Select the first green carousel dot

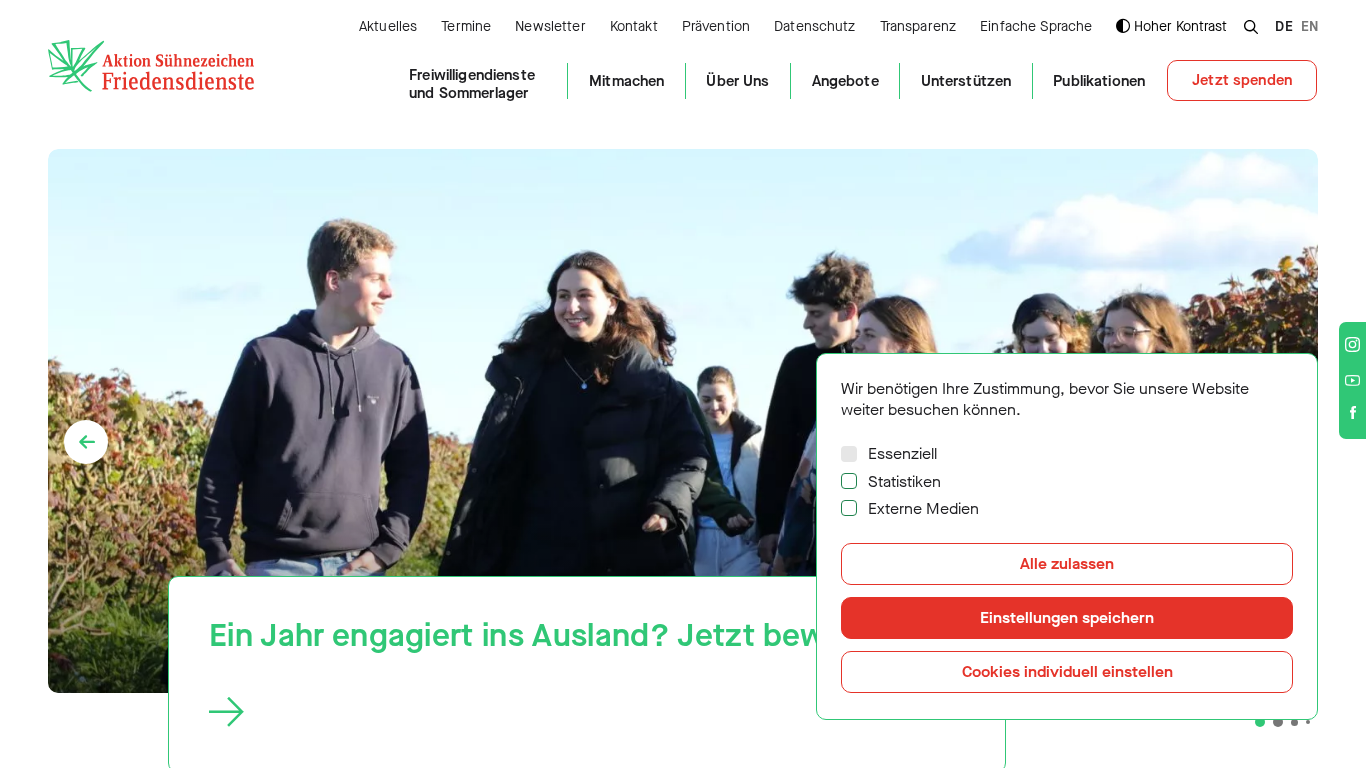coord(1260,722)
